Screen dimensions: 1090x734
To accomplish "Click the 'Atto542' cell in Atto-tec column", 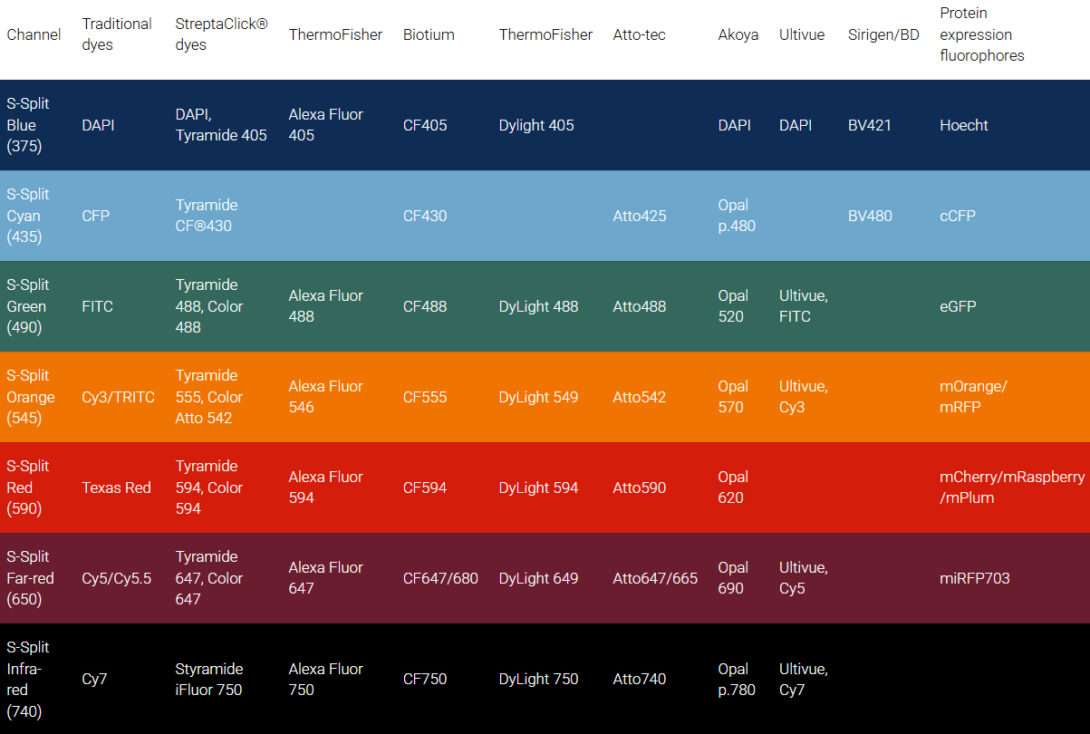I will click(639, 397).
